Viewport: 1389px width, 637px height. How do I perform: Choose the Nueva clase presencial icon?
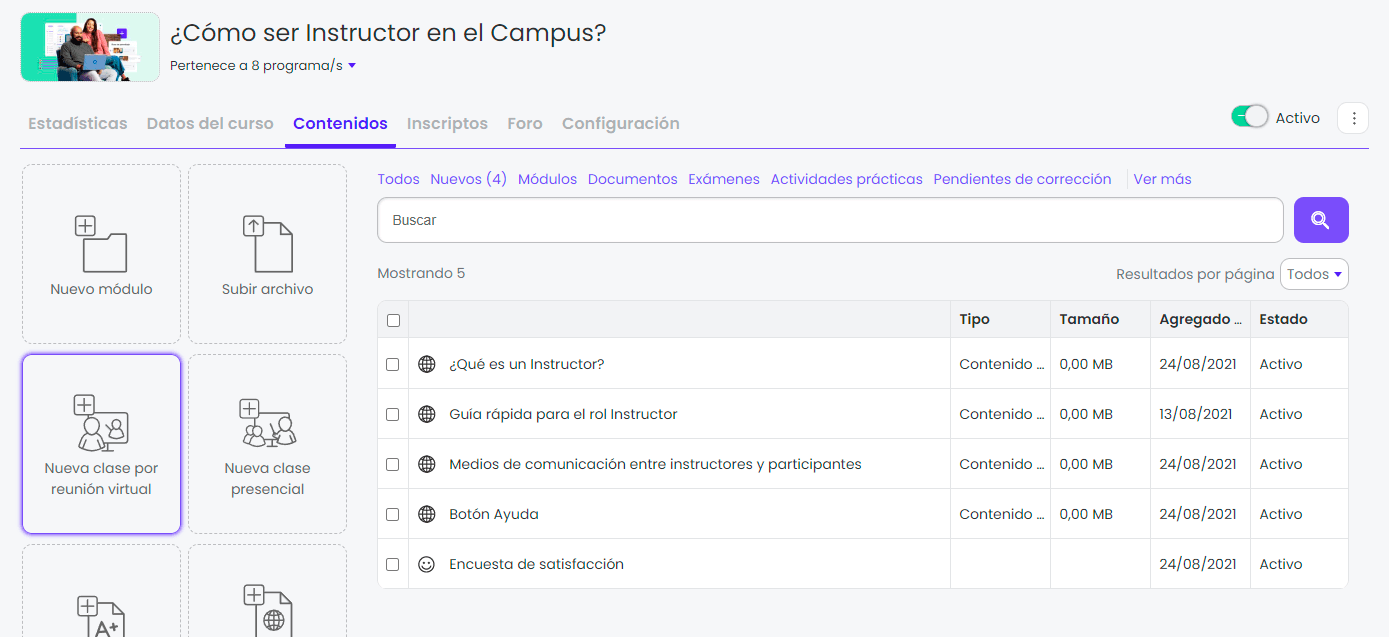click(267, 423)
